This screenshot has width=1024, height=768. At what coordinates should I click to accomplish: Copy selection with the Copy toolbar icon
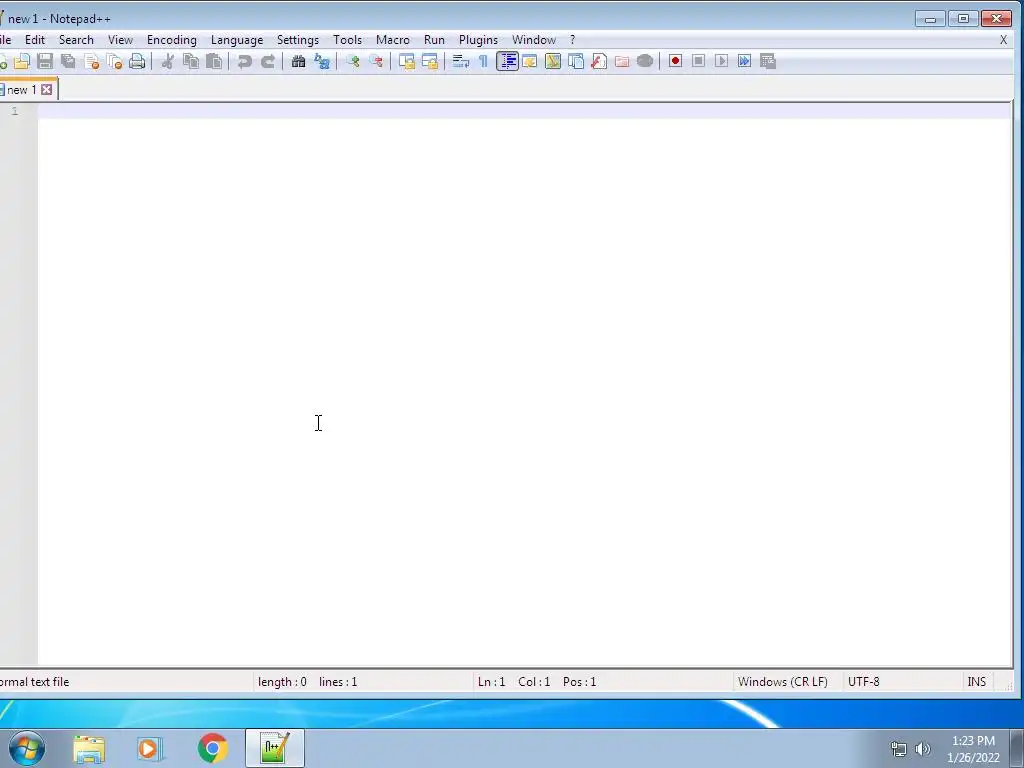(191, 61)
